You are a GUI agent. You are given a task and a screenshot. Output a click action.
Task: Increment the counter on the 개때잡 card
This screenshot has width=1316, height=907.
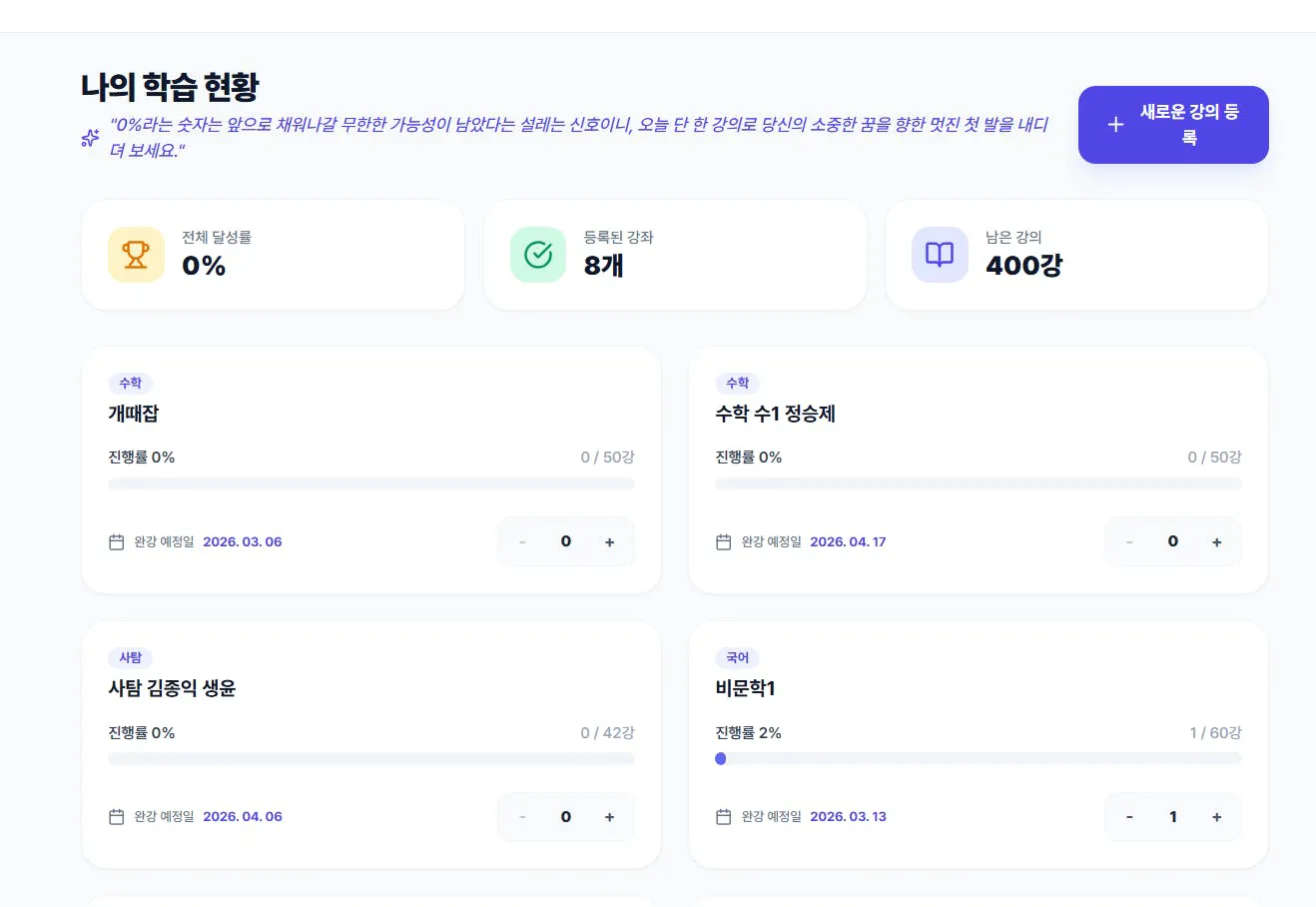[609, 541]
